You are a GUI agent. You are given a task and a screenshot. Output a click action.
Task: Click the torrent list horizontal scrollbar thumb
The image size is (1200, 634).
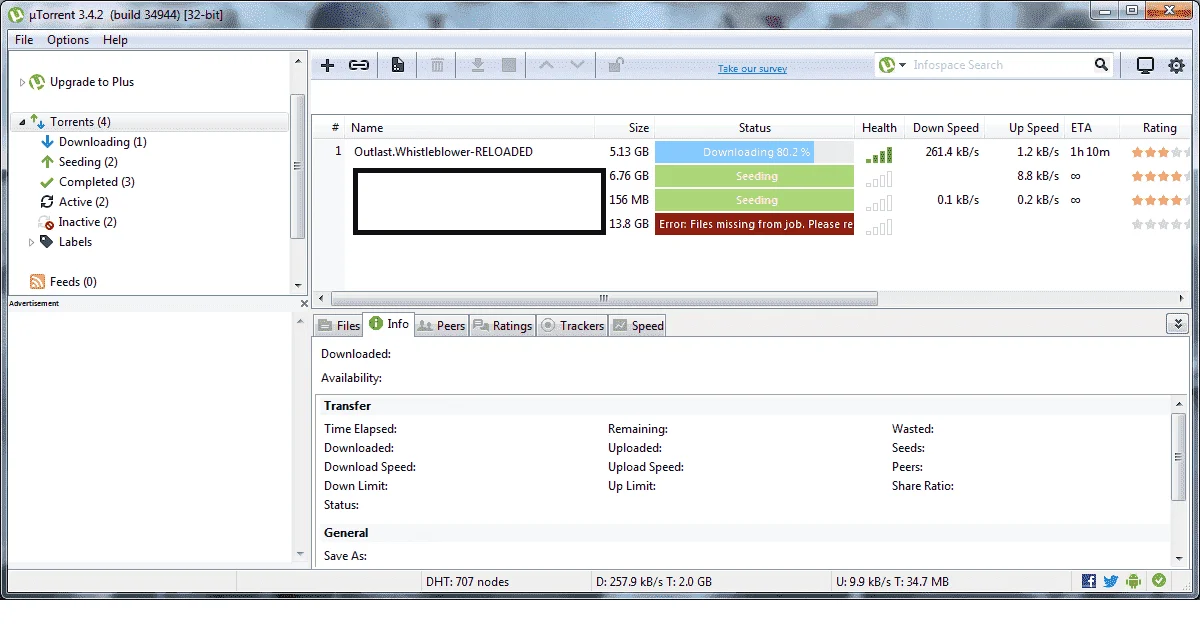tap(604, 298)
